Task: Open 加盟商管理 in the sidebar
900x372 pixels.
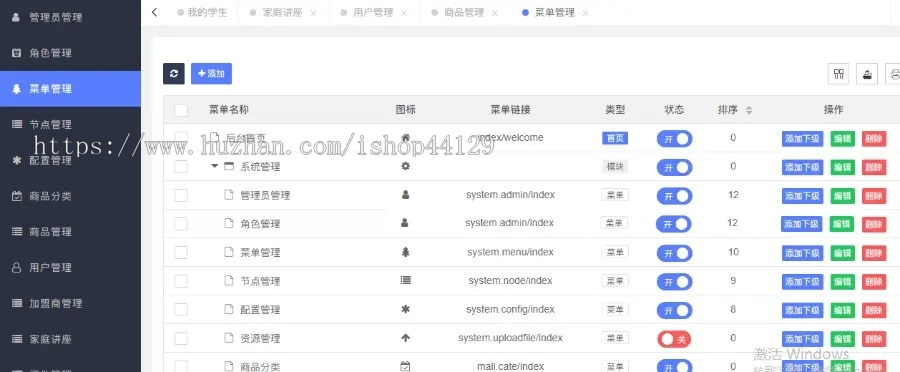Action: click(x=70, y=303)
